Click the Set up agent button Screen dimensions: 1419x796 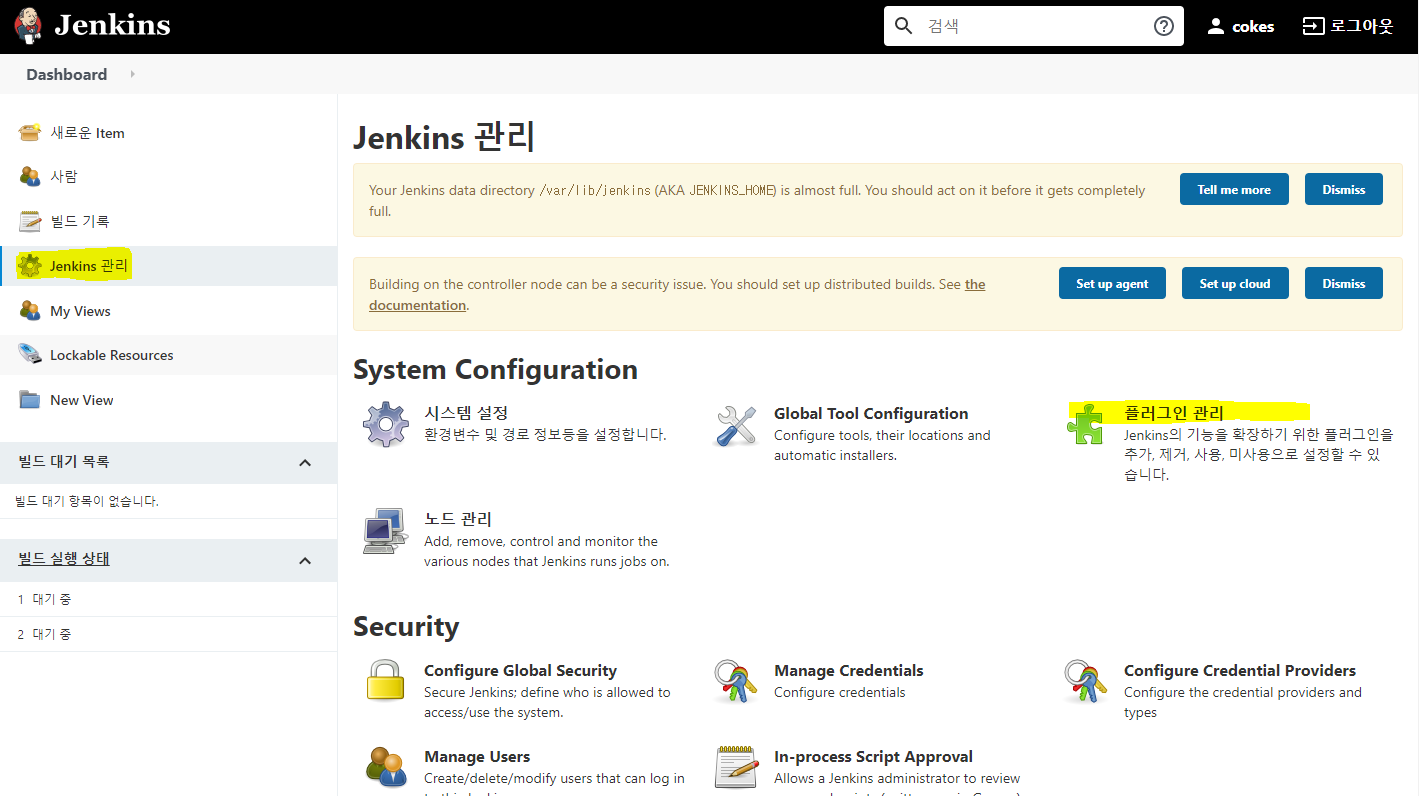[x=1112, y=283]
